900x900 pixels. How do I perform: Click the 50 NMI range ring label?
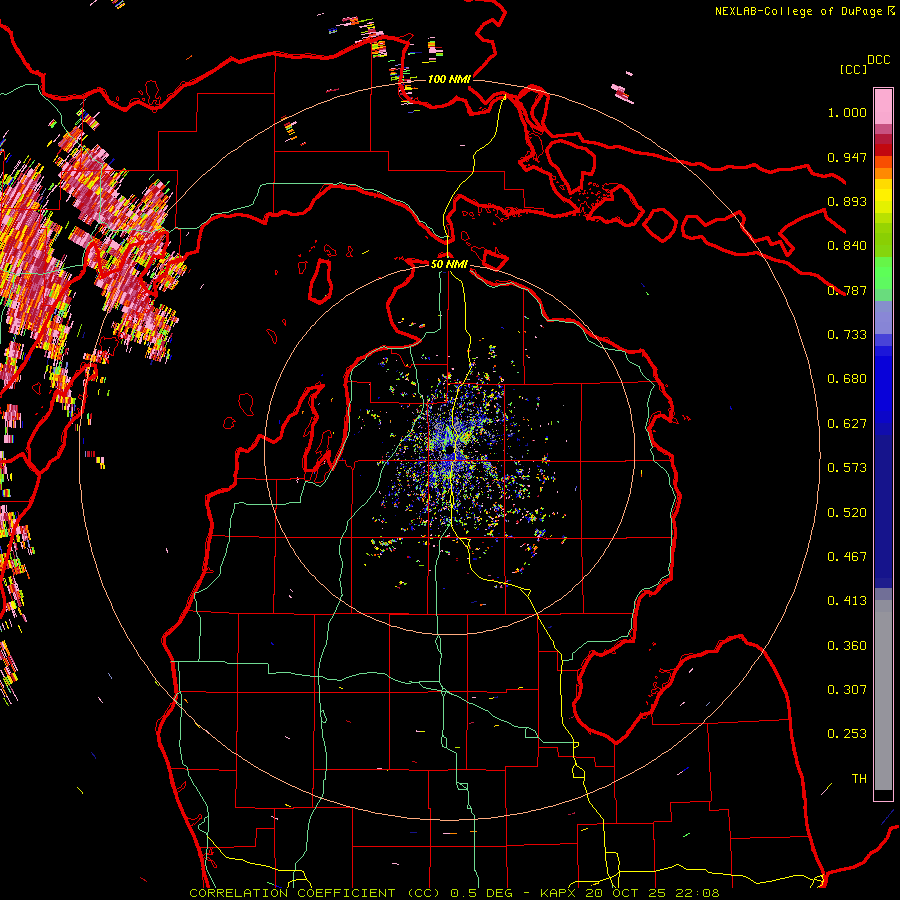coord(449,264)
